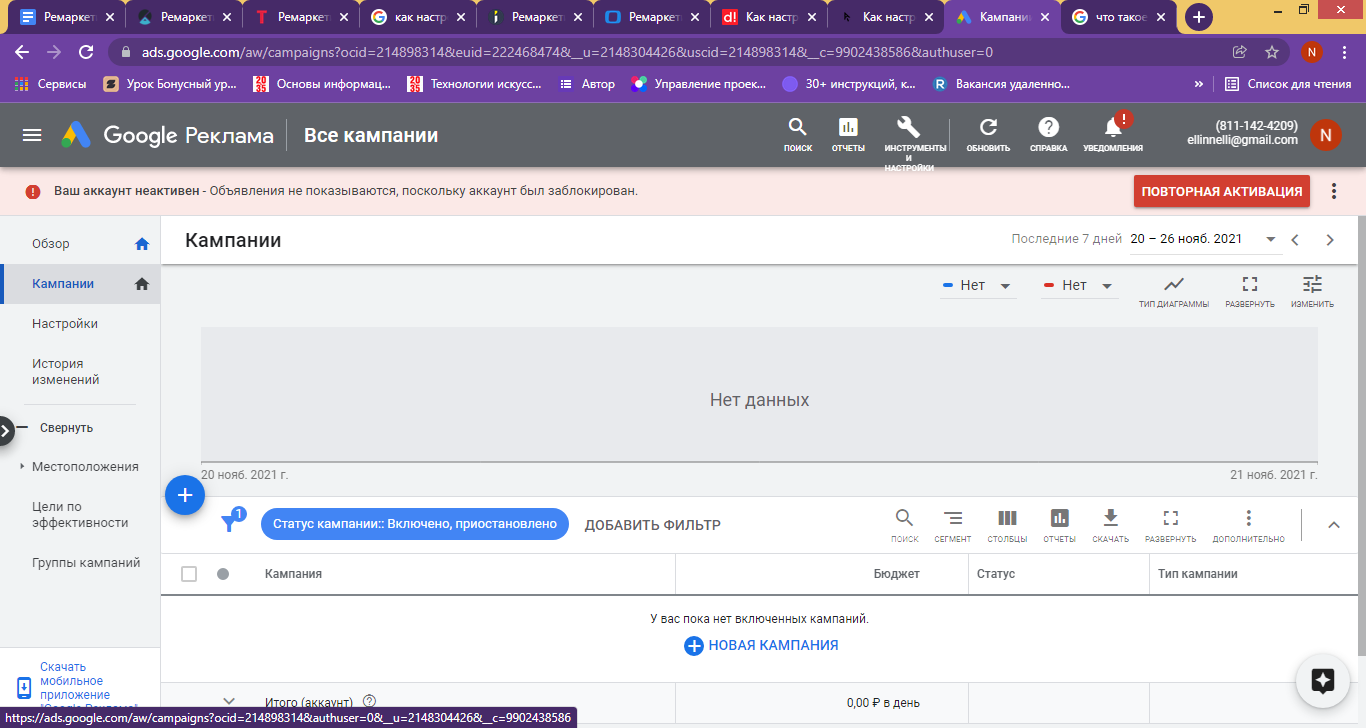Share this page from address bar

click(1240, 52)
